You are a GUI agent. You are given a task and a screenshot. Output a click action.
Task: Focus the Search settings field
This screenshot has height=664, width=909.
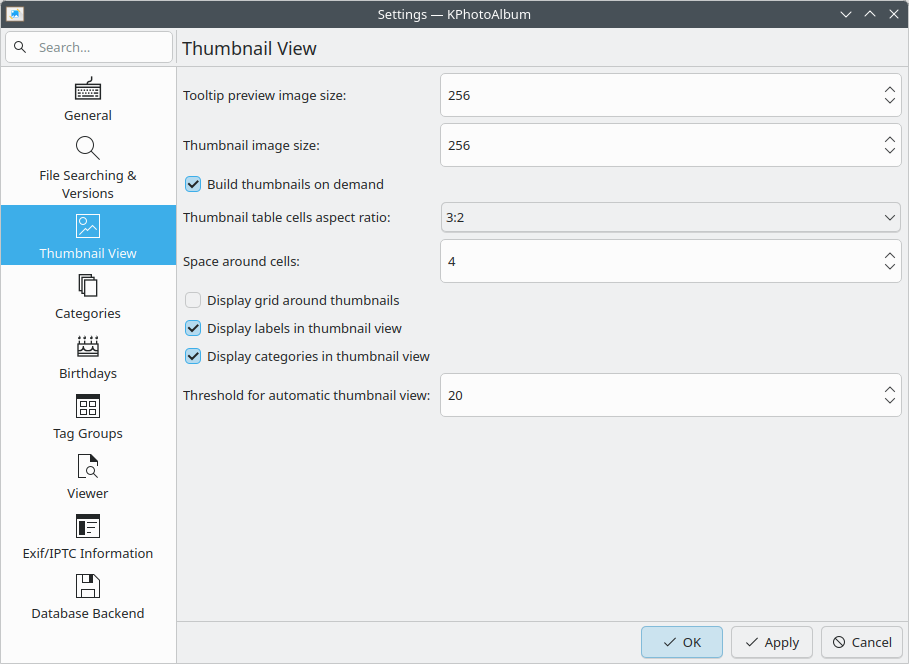pyautogui.click(x=89, y=47)
